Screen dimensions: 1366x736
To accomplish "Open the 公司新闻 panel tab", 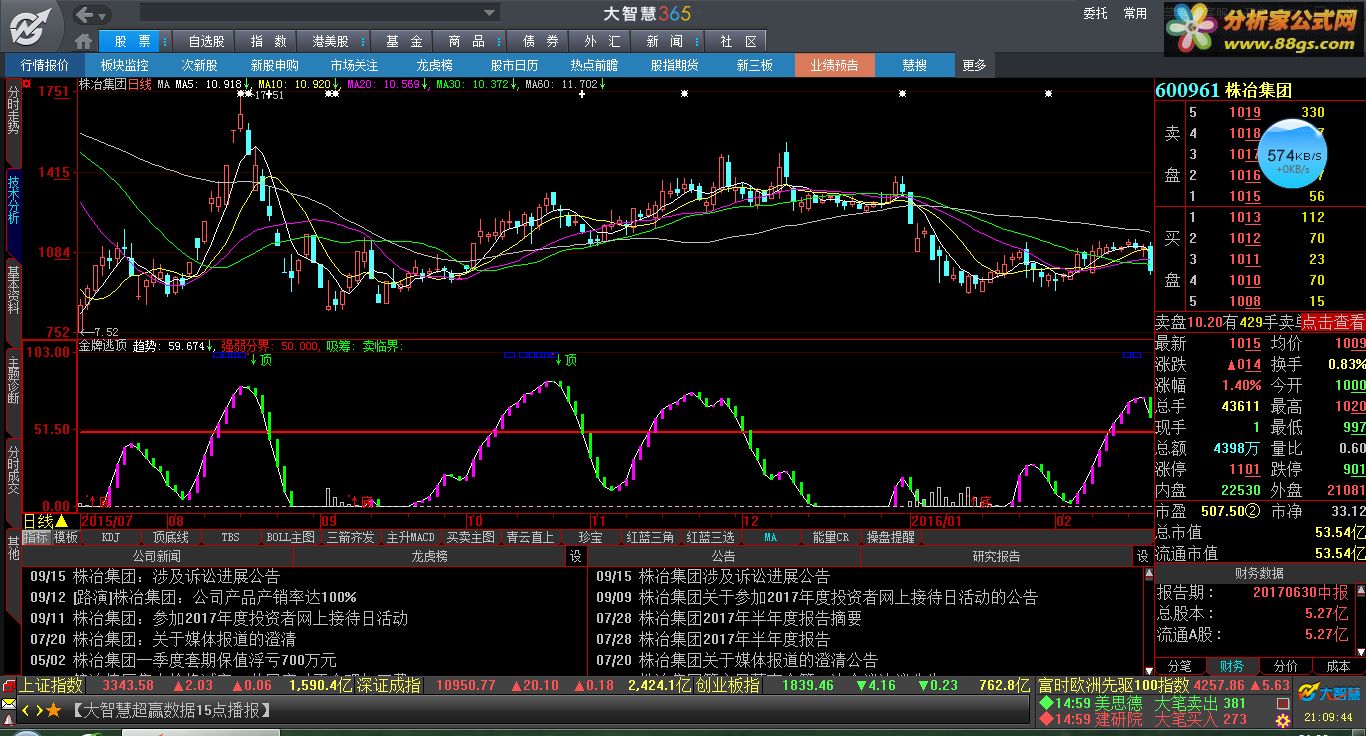I will click(x=157, y=556).
